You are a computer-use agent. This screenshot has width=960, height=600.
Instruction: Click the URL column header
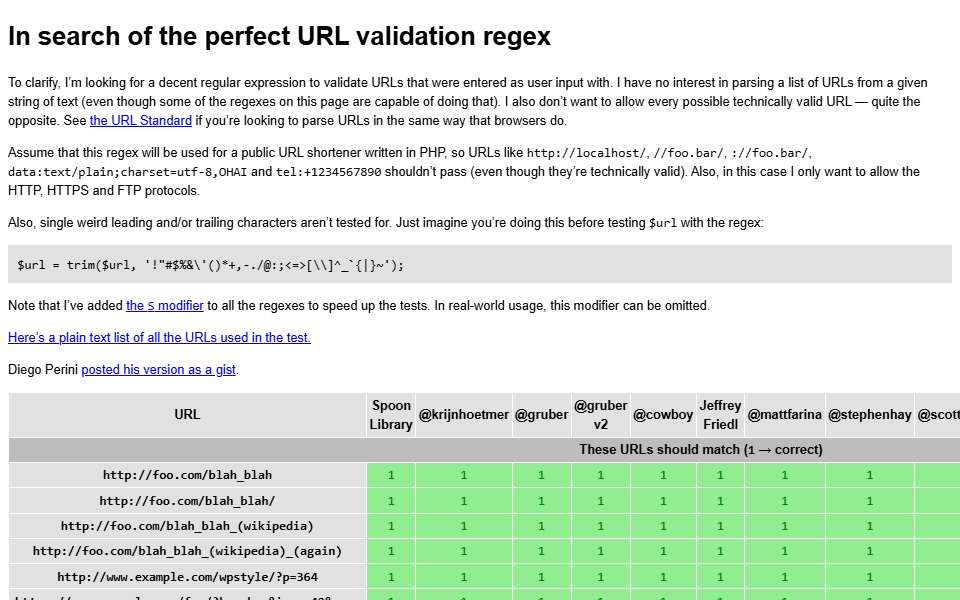[187, 415]
